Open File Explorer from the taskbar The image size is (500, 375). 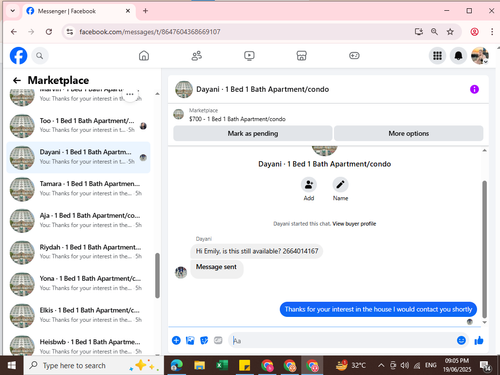tap(199, 366)
